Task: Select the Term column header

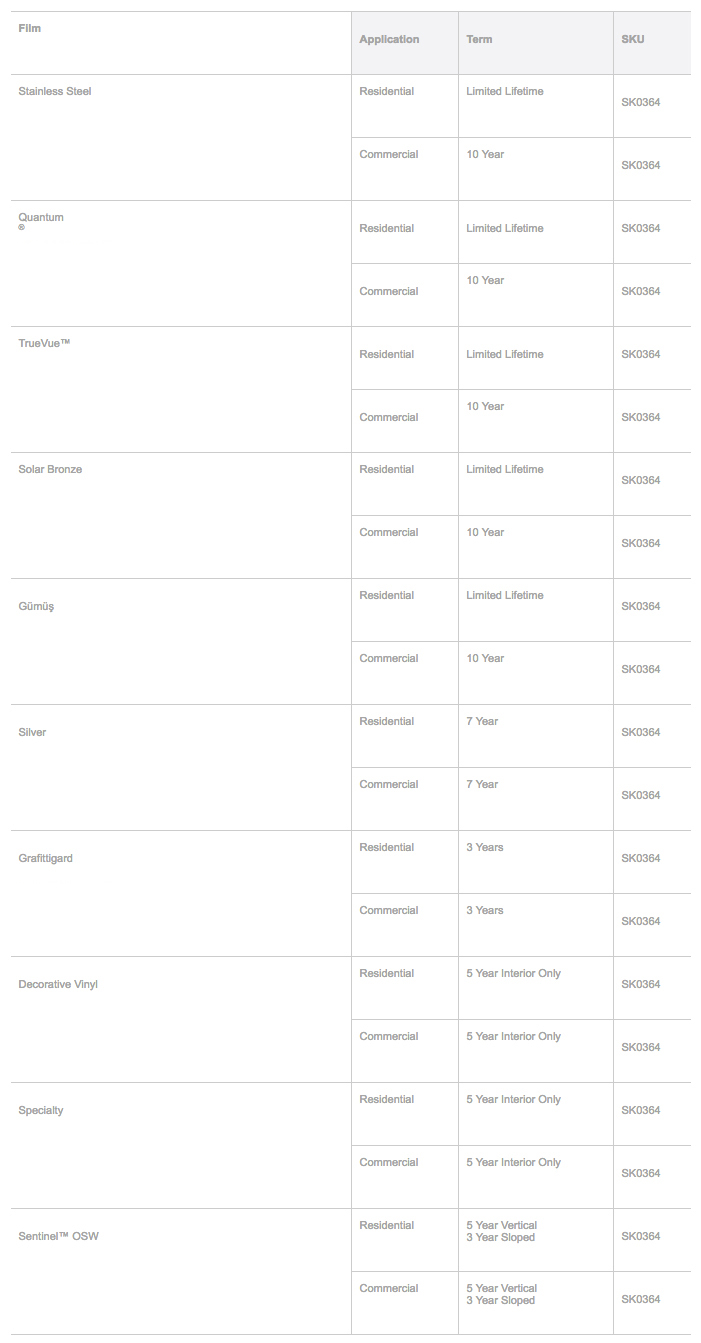Action: (479, 39)
